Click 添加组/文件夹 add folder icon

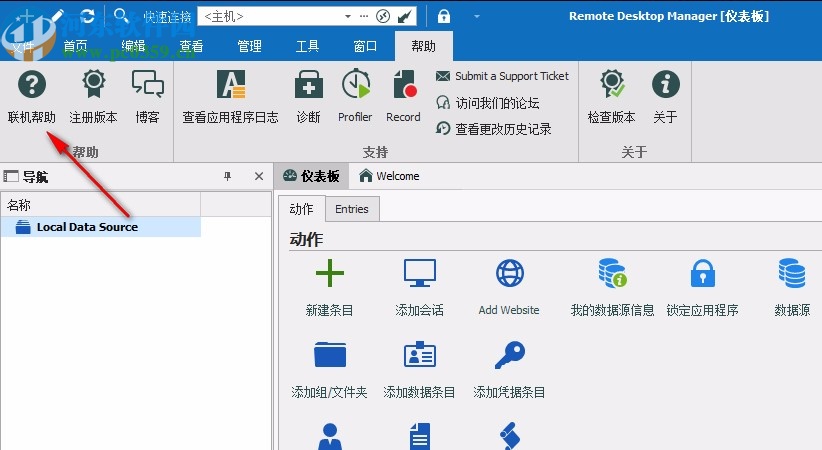coord(330,355)
